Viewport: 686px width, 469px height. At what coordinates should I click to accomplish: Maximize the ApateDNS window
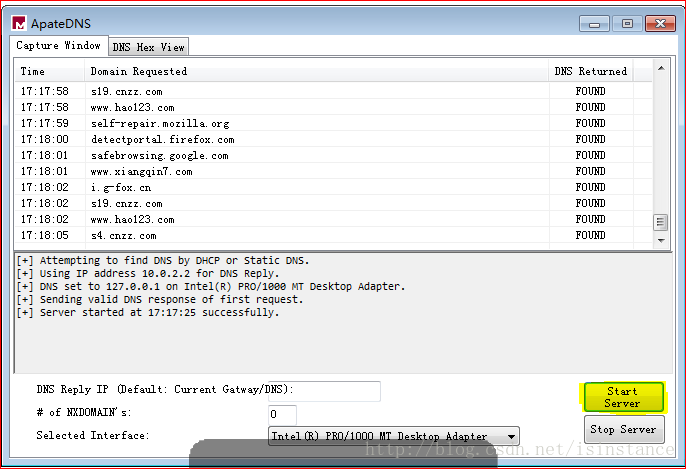coord(627,24)
